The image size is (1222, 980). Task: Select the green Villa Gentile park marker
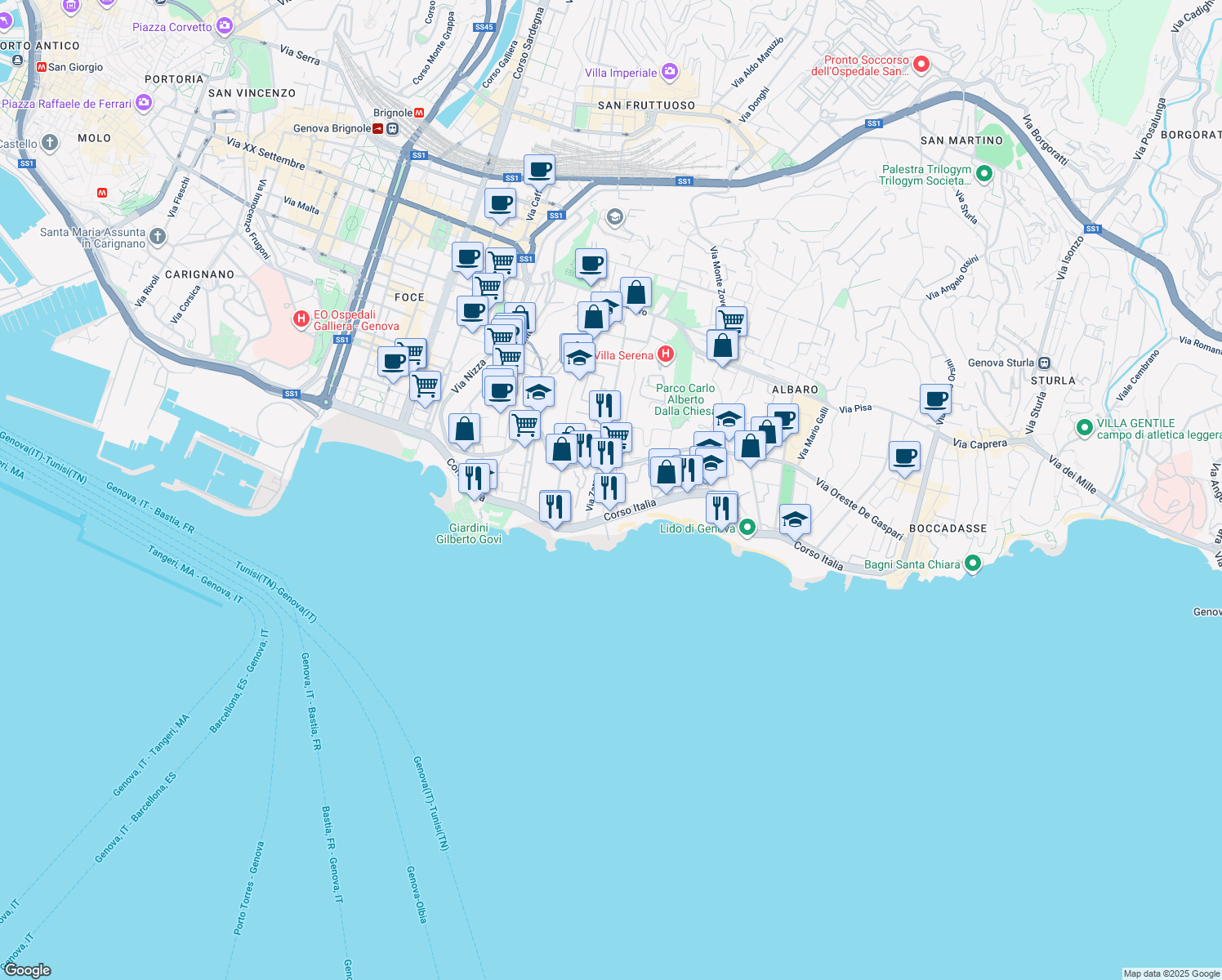click(x=1085, y=427)
